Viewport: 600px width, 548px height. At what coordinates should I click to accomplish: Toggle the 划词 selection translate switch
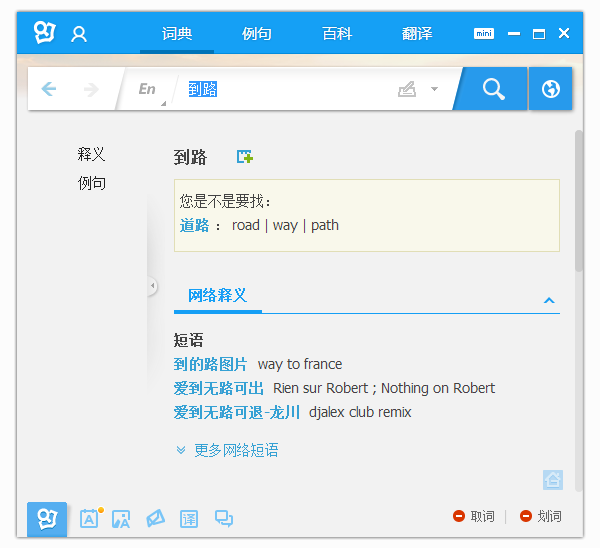541,516
